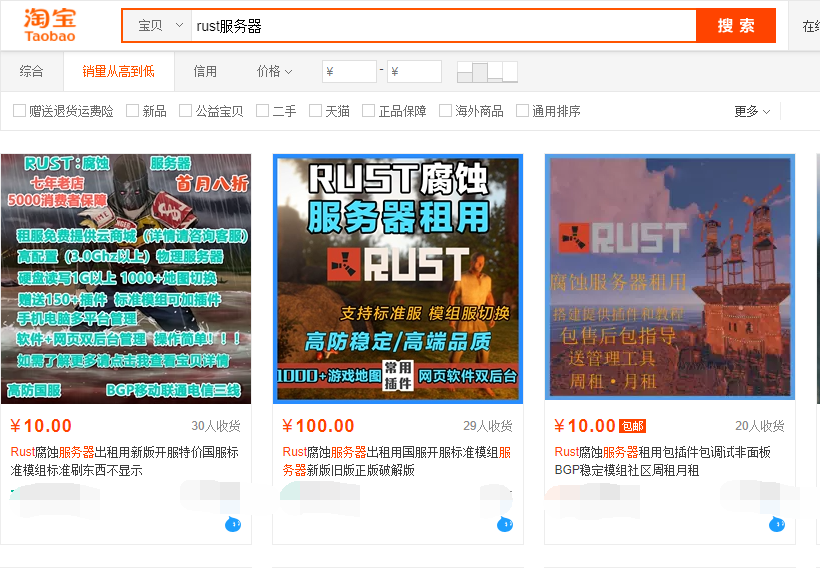The image size is (820, 568).
Task: Expand the 更多 filter options
Action: 752,111
